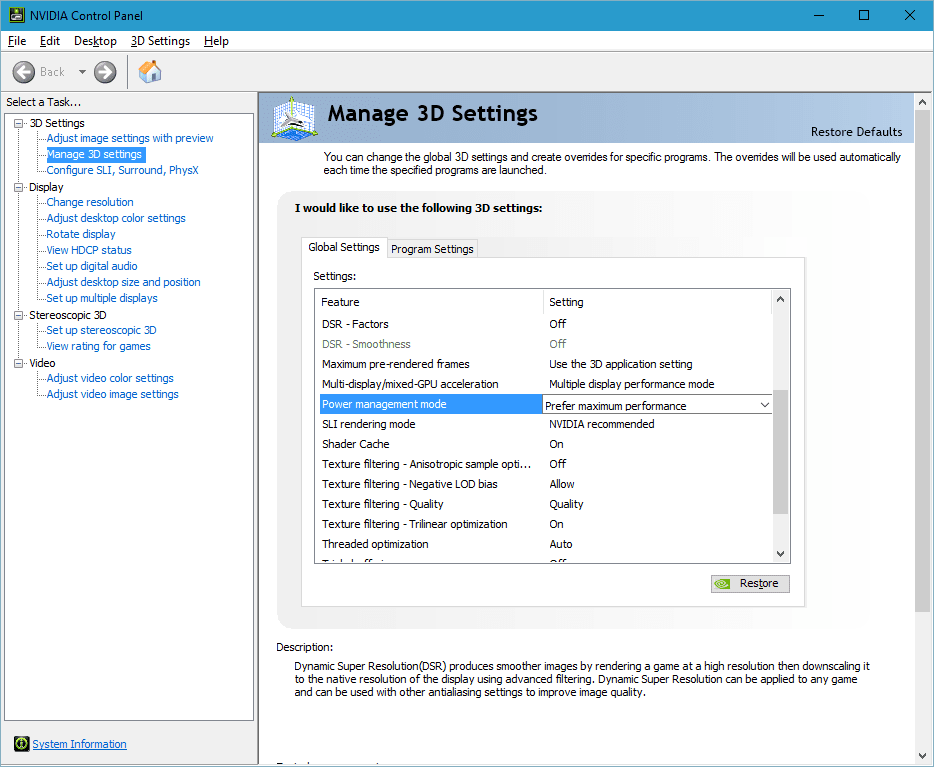This screenshot has height=767, width=934.
Task: Open Configure SLI, Surround, PhysX
Action: [123, 170]
